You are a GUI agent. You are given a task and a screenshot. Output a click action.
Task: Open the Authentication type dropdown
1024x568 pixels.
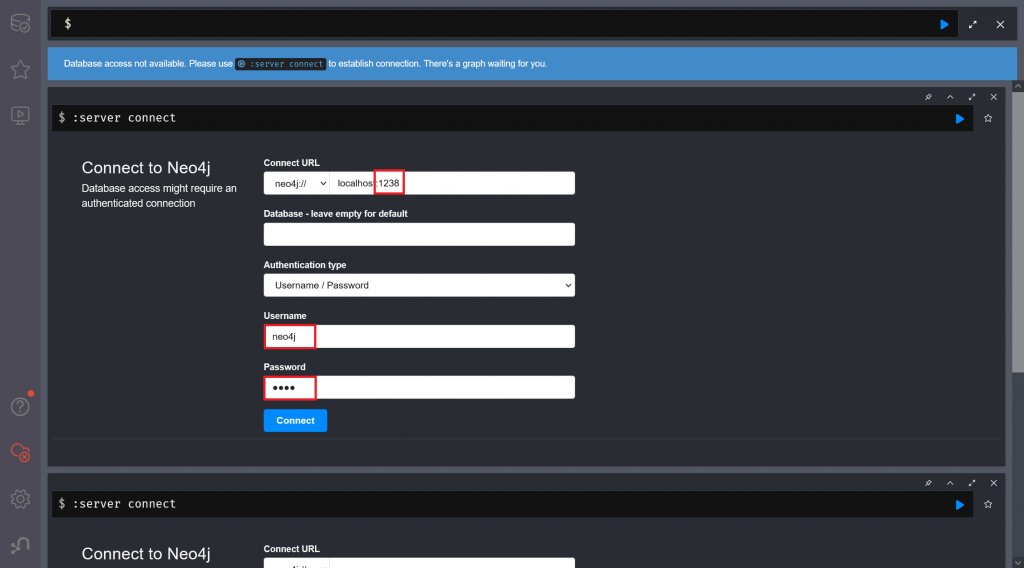click(419, 285)
